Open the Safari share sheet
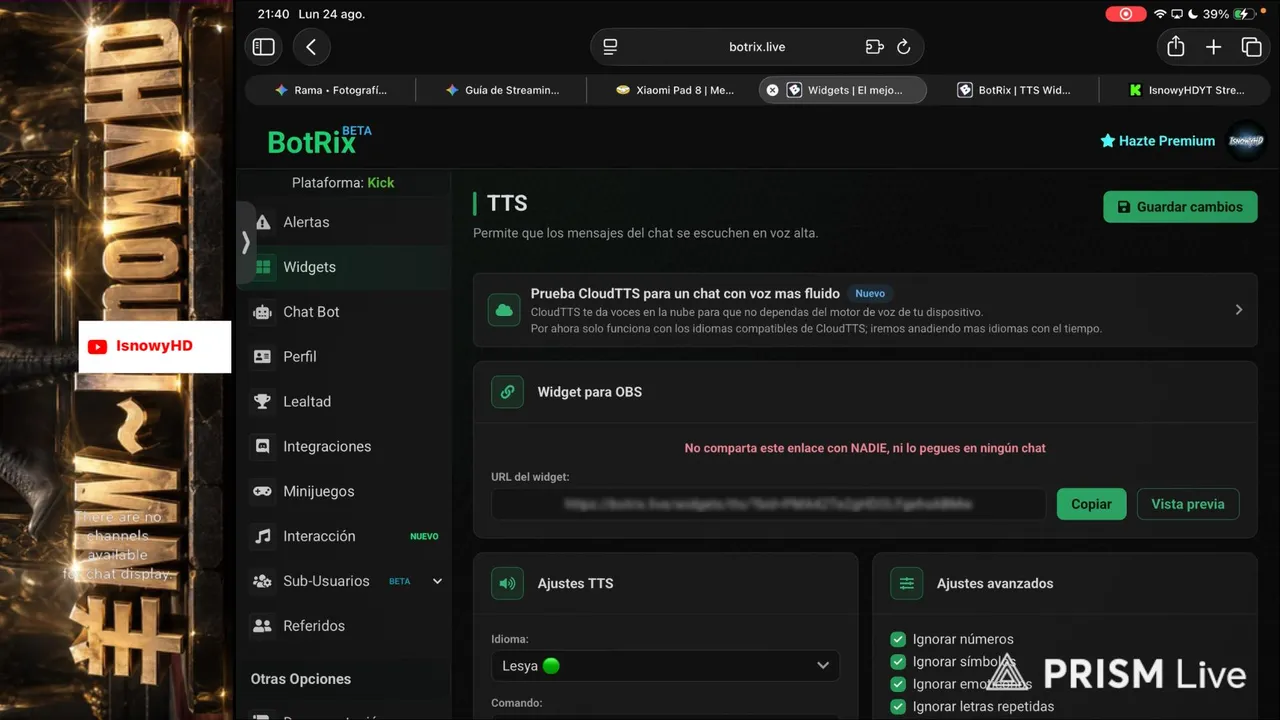The image size is (1280, 720). [1176, 47]
